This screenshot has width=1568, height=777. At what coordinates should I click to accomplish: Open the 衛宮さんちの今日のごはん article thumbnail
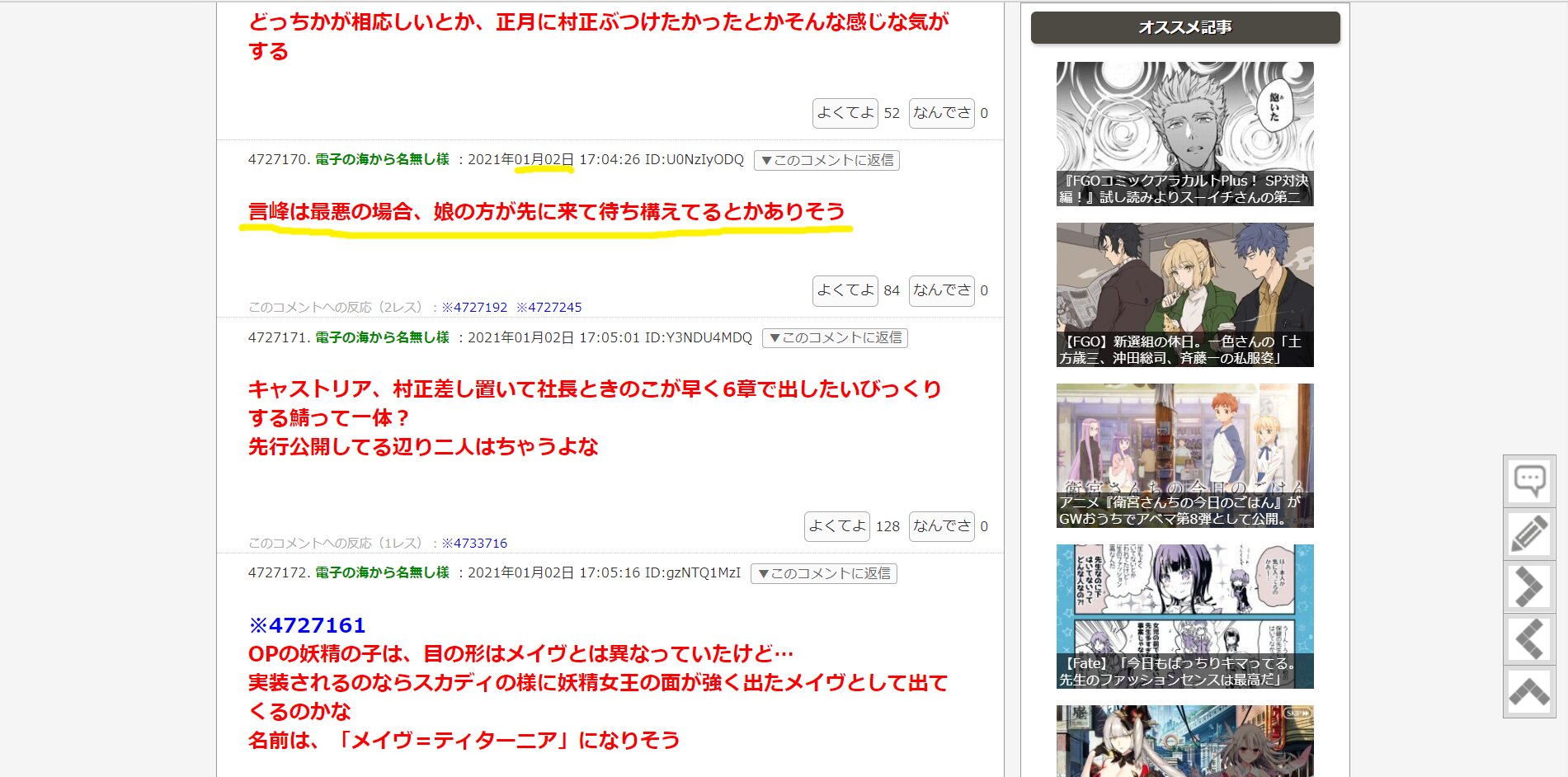[1184, 455]
